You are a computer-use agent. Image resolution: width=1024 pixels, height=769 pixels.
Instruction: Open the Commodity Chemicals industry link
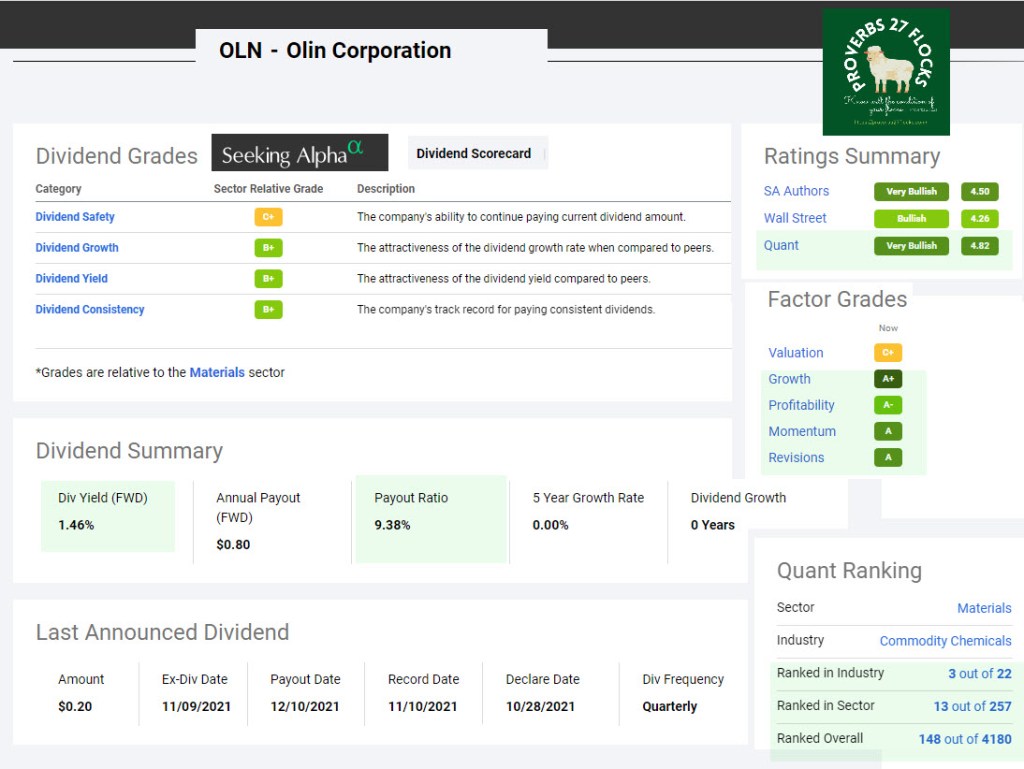[x=945, y=641]
